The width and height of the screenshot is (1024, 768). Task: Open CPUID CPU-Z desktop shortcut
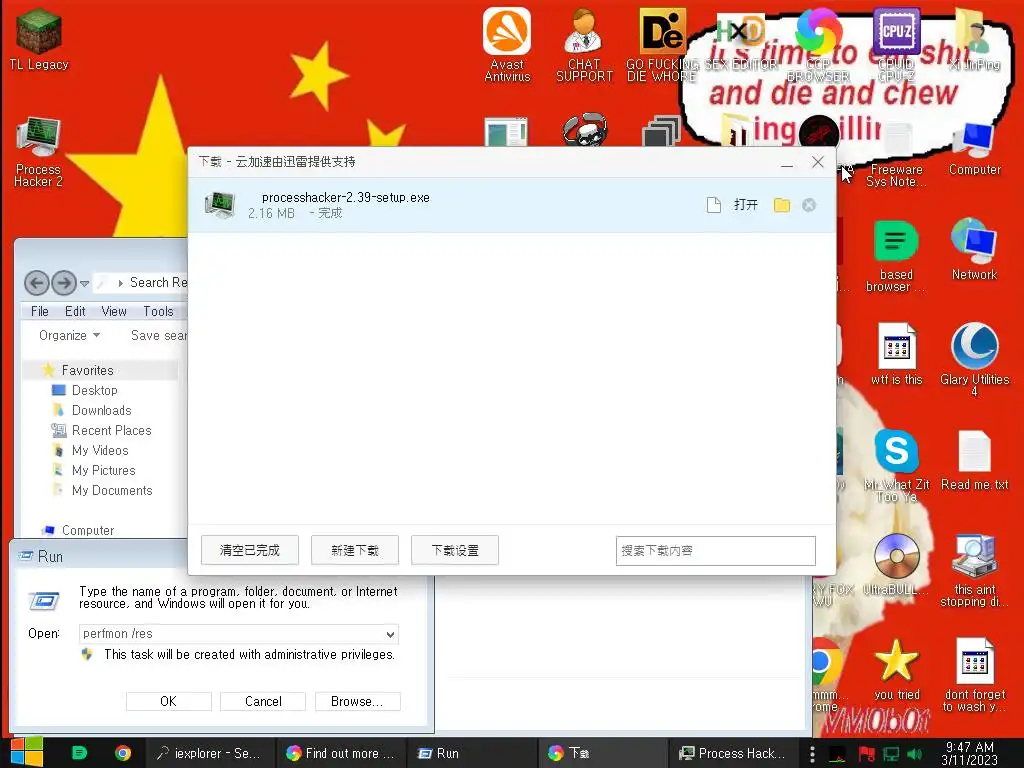896,44
